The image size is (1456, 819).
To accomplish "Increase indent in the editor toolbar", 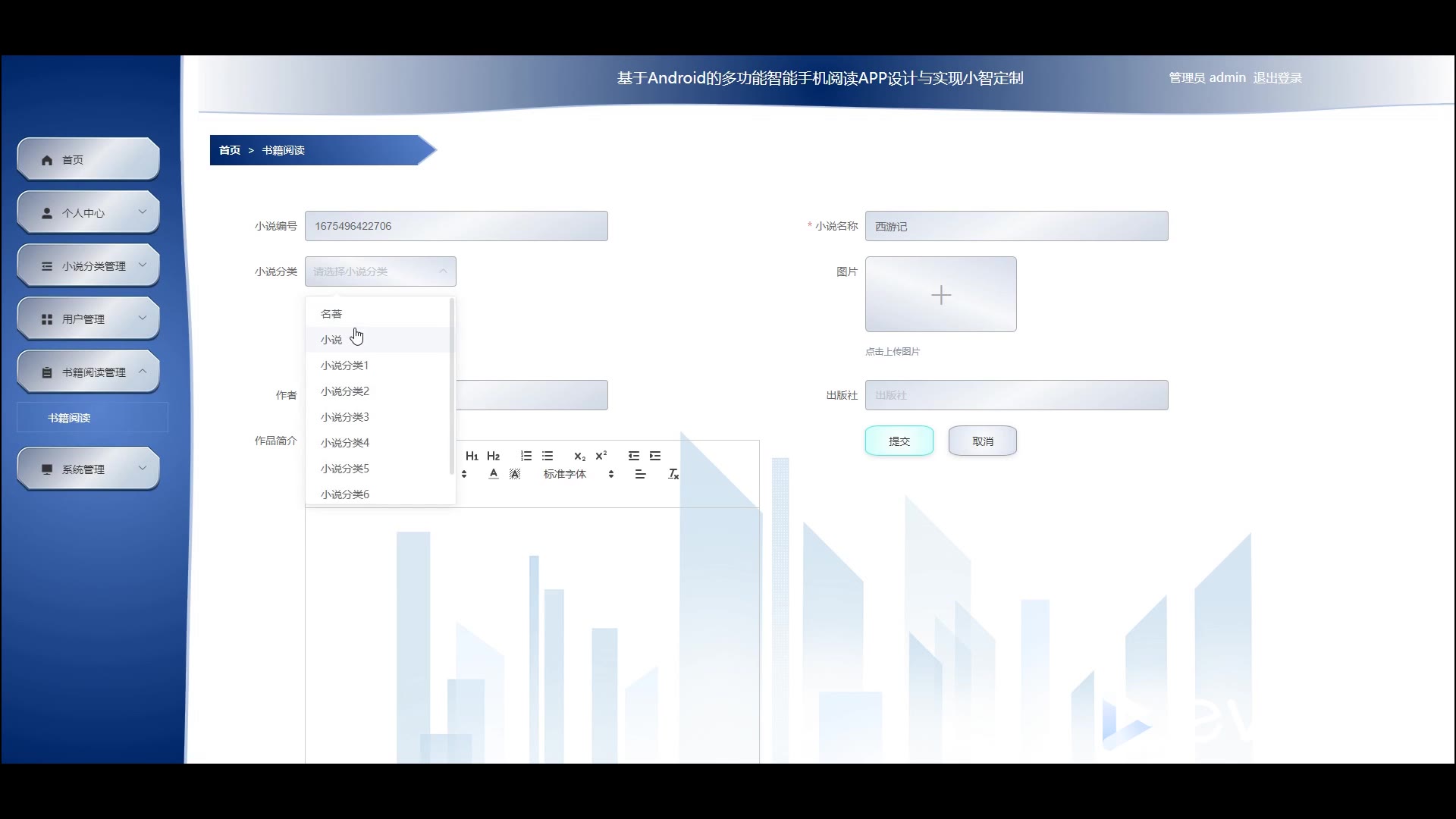I will coord(655,456).
